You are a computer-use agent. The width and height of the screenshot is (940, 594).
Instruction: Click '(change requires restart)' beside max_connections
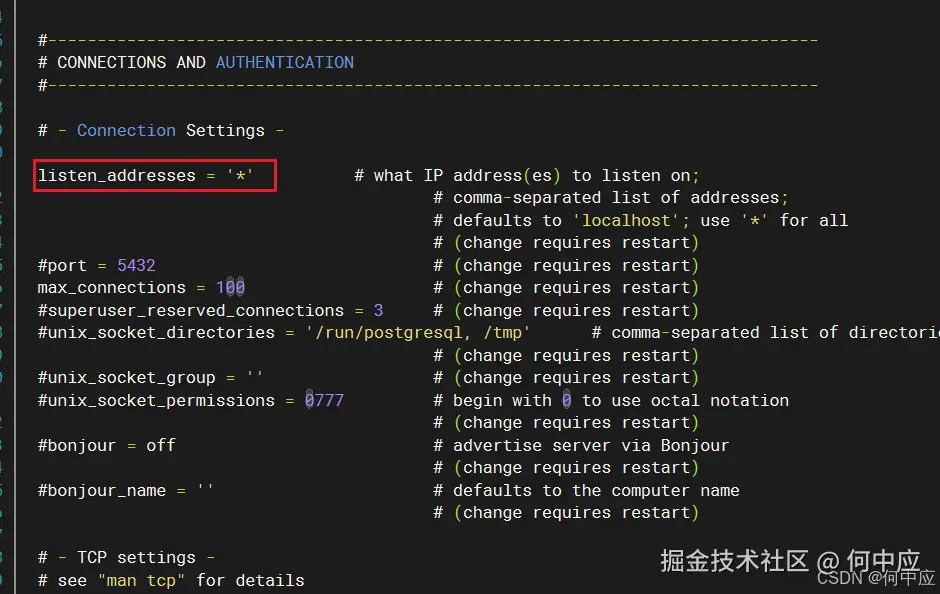pos(576,288)
